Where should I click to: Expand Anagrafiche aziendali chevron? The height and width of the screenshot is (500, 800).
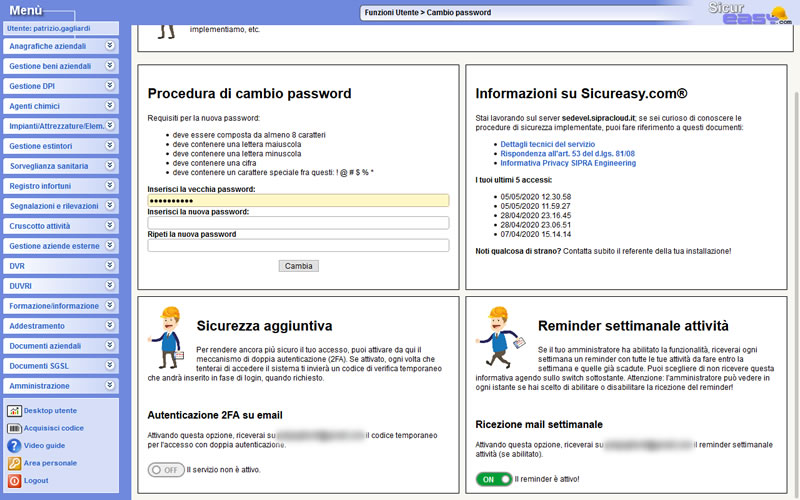(110, 45)
